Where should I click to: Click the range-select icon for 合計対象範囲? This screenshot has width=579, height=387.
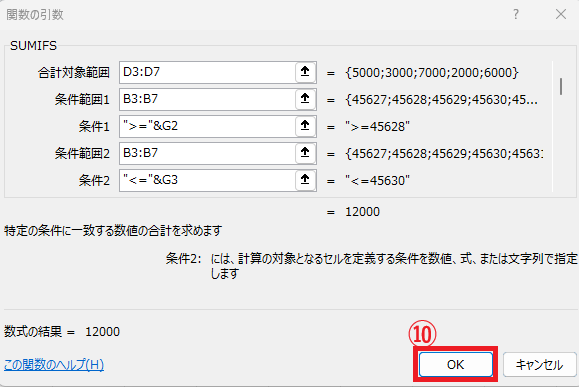[305, 72]
